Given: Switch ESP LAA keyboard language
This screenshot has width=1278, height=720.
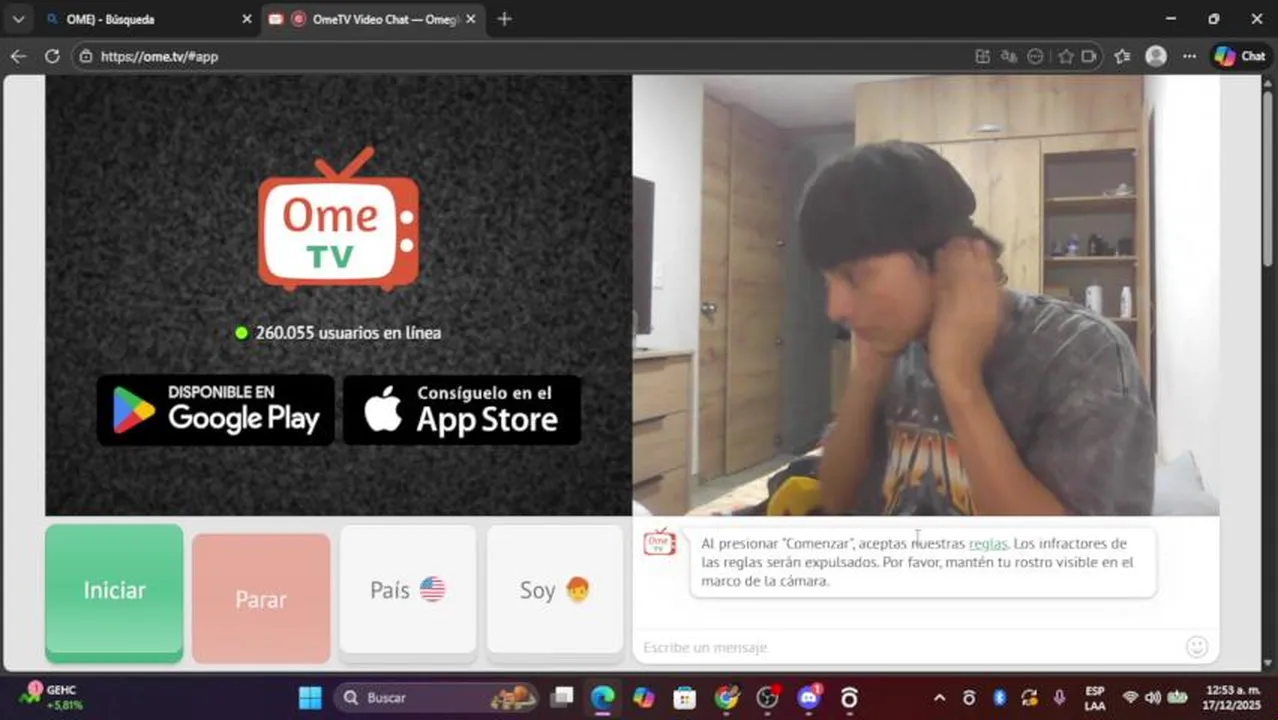Looking at the screenshot, I should [1095, 698].
